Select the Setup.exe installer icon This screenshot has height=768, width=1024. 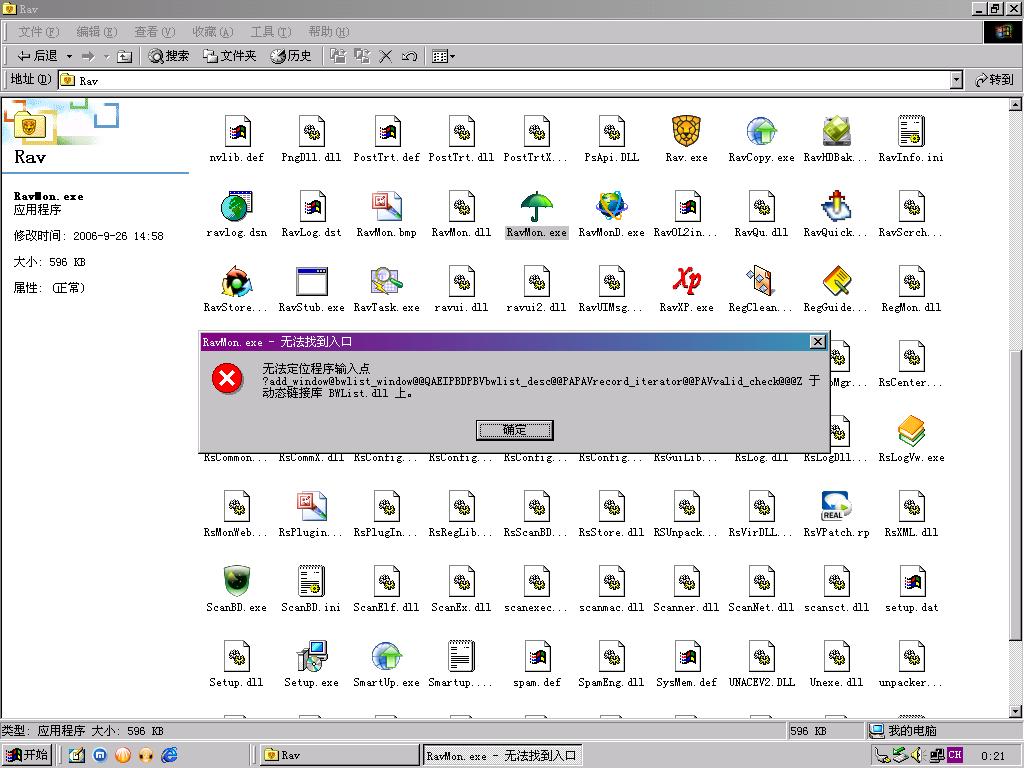click(312, 656)
